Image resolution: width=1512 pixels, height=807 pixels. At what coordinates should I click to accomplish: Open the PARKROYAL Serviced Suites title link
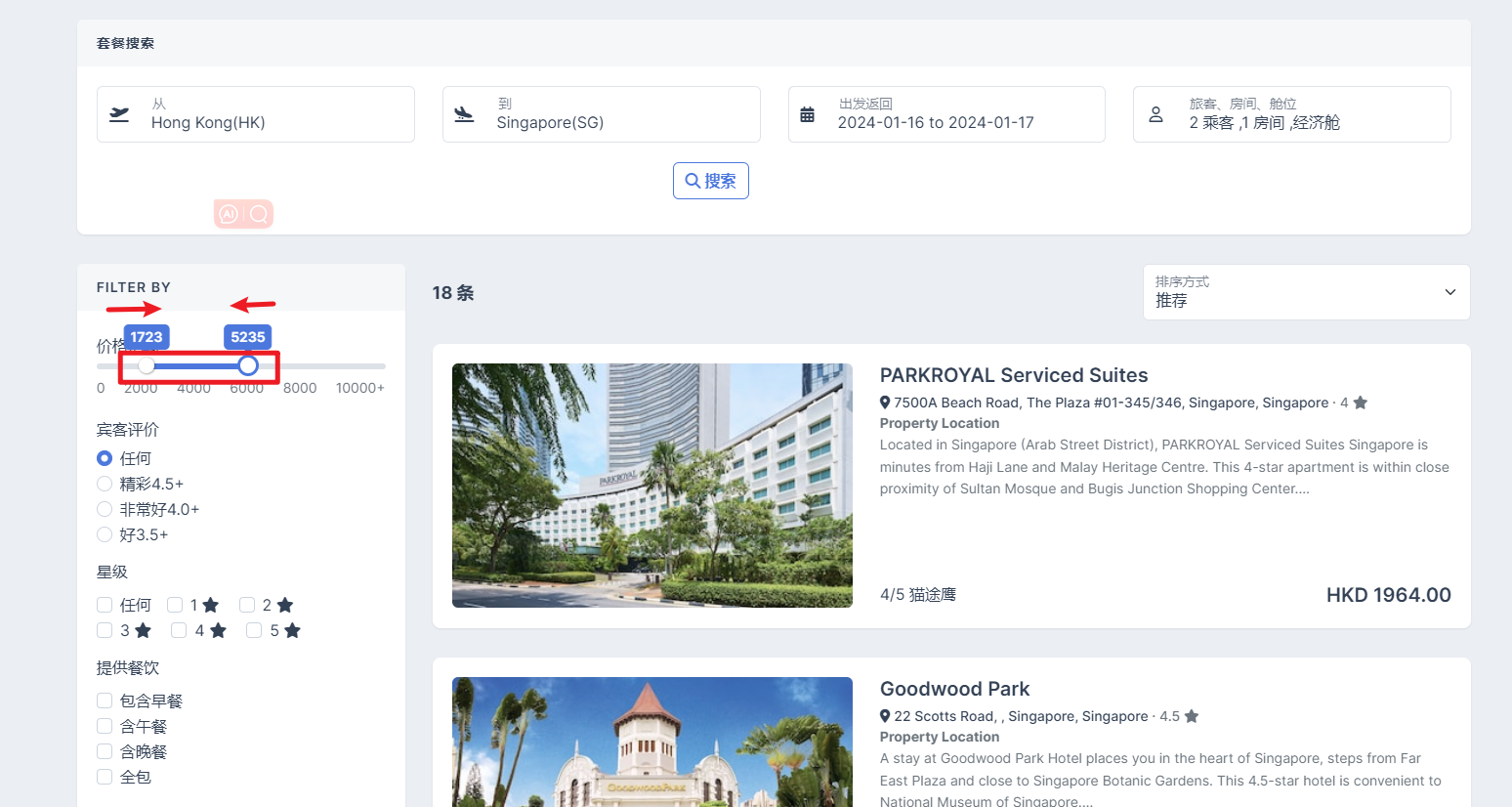[1013, 375]
